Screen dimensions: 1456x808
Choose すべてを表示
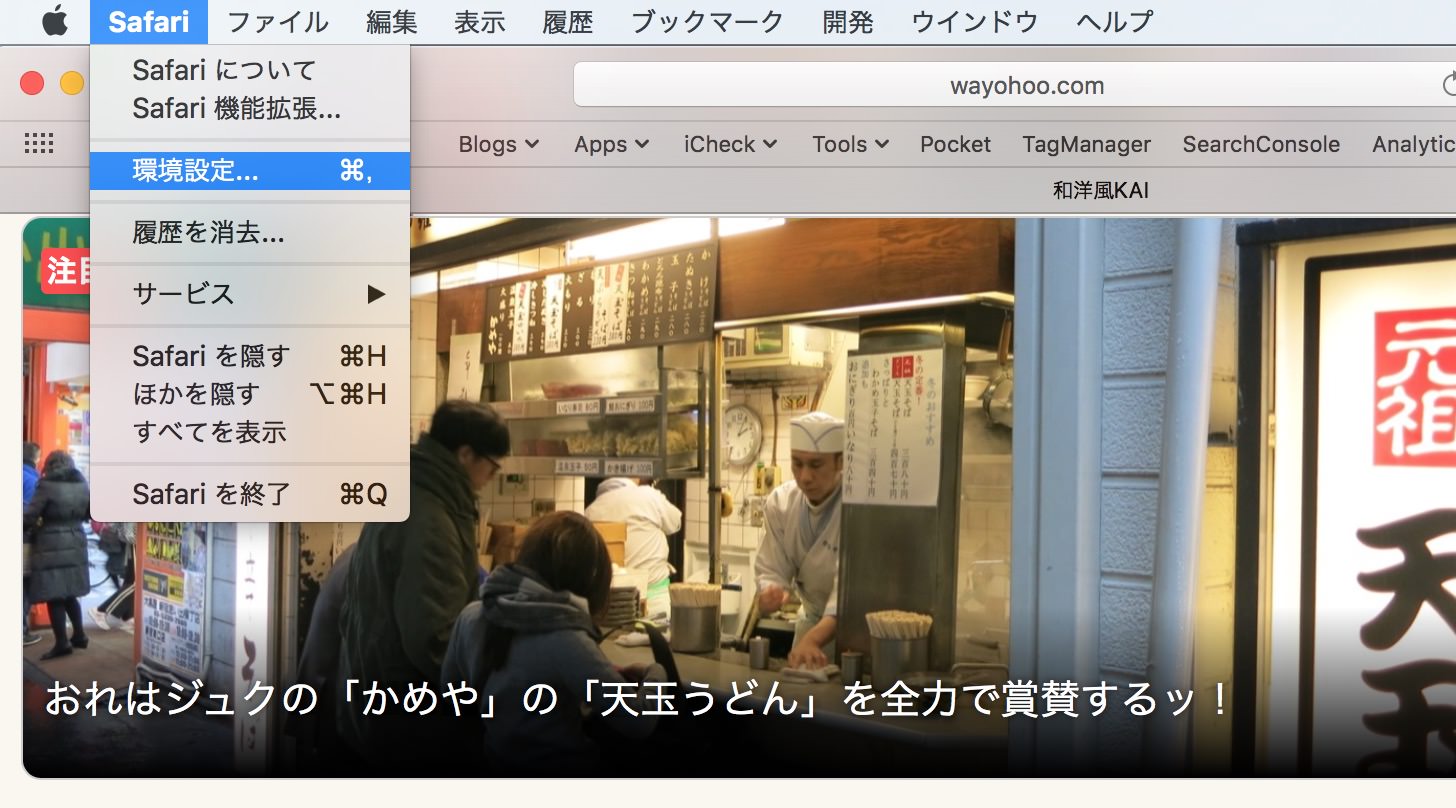click(x=250, y=432)
